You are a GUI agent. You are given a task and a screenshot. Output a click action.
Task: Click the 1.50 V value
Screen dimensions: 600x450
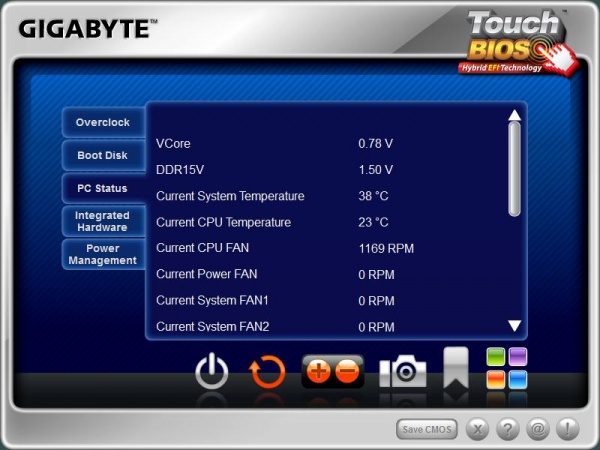pos(375,170)
